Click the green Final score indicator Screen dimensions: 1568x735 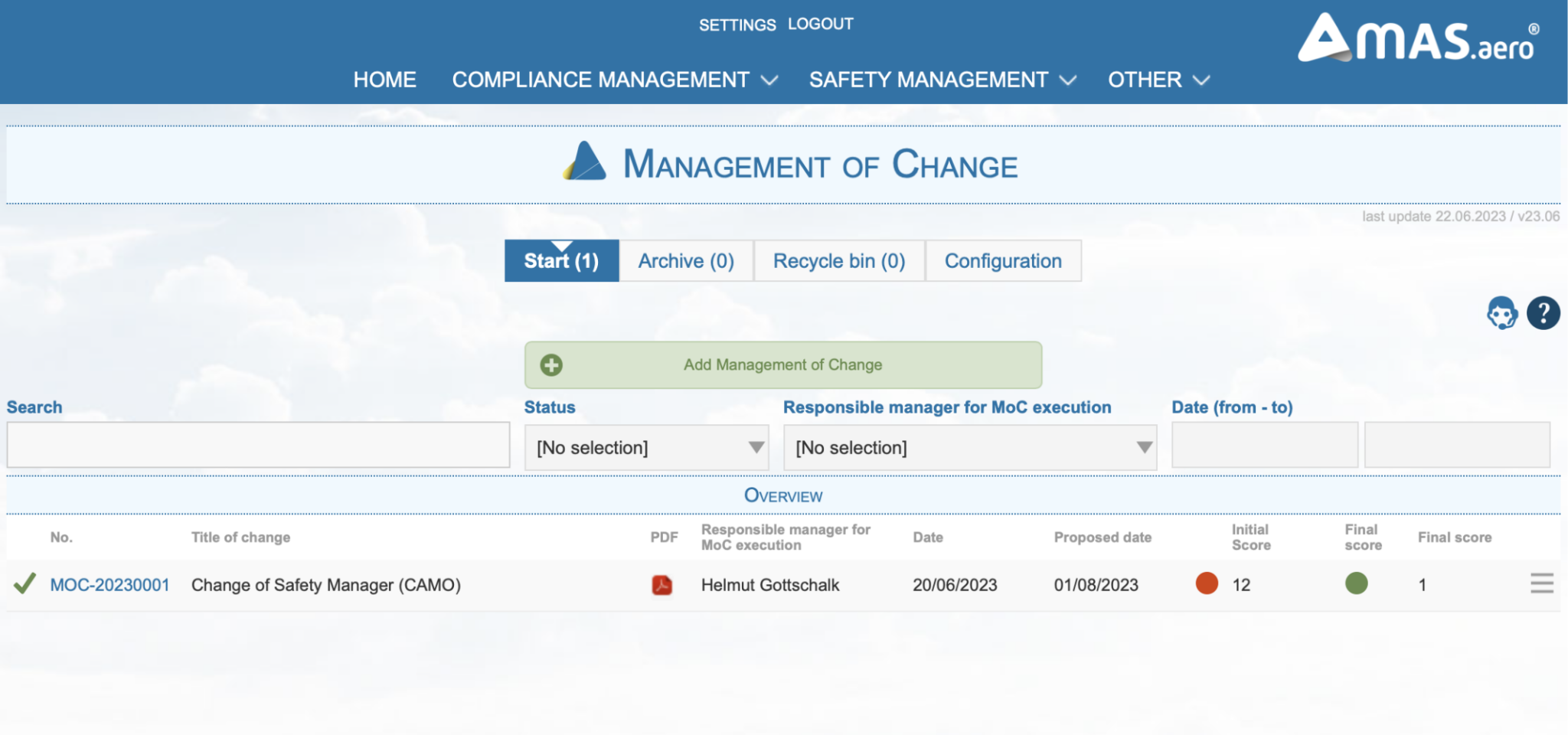[1357, 583]
